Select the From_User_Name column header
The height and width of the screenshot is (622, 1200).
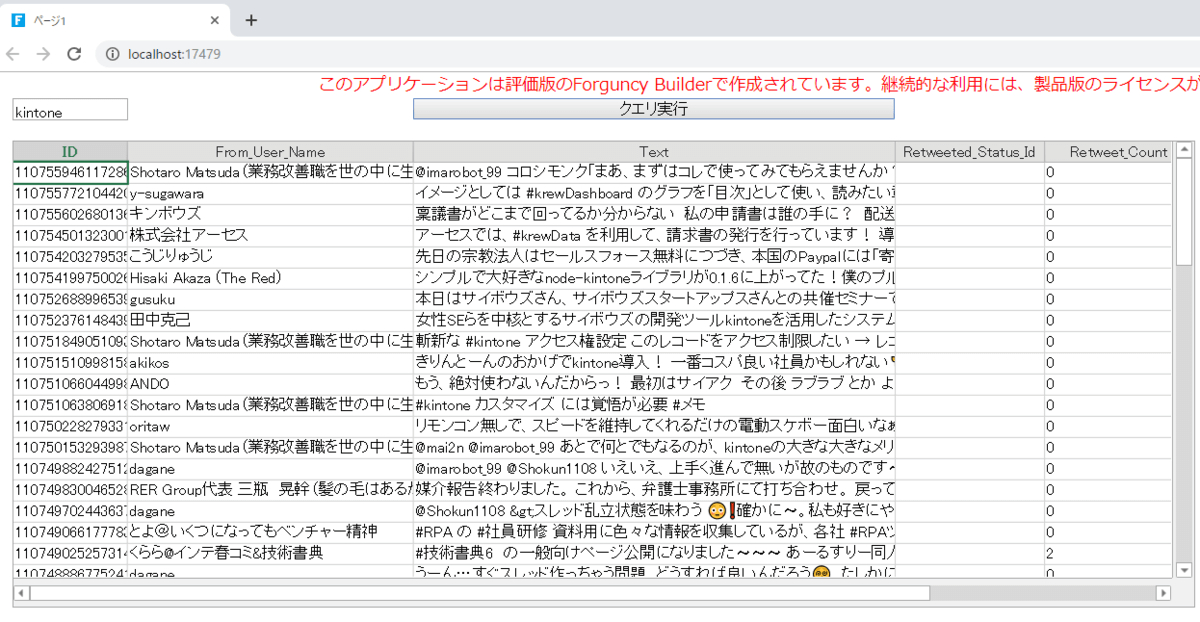pyautogui.click(x=271, y=152)
